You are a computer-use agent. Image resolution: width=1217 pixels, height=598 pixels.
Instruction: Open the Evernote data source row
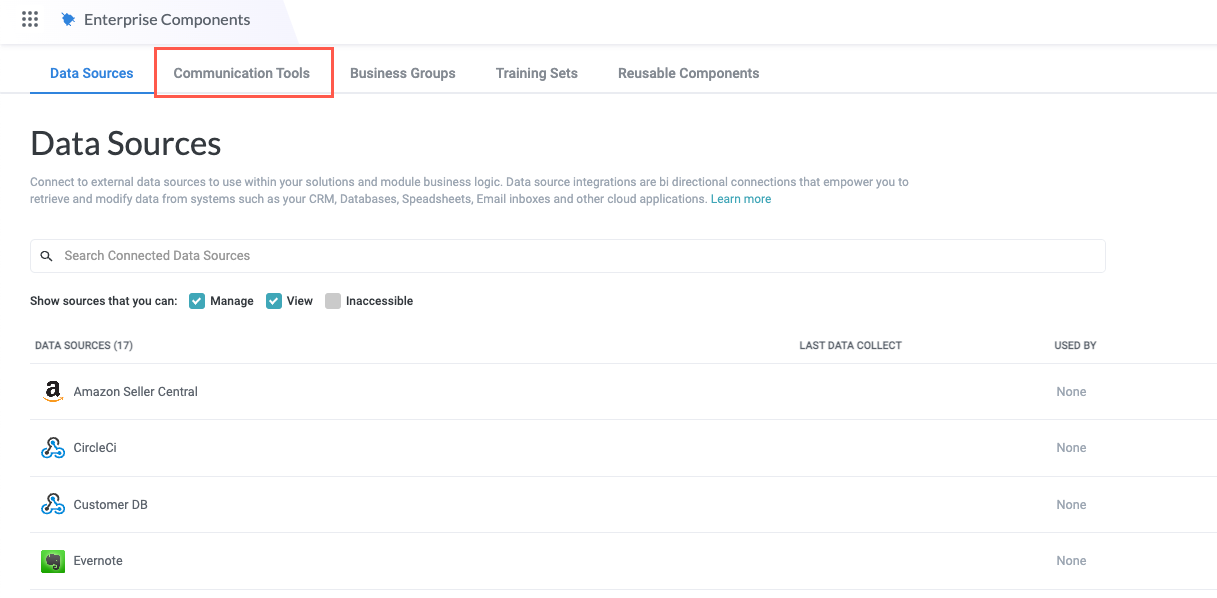(x=98, y=561)
